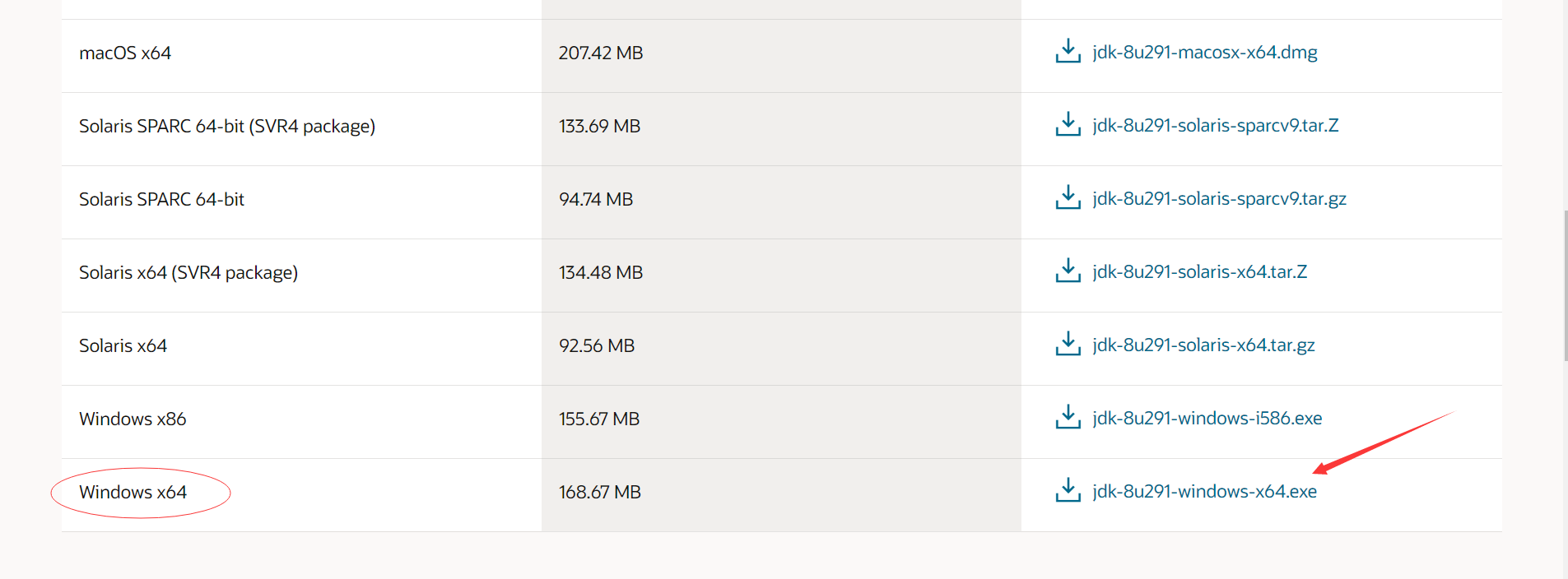Open jdk-8u291-macosx-x64.dmg link
Viewport: 1568px width, 579px height.
(x=1204, y=53)
